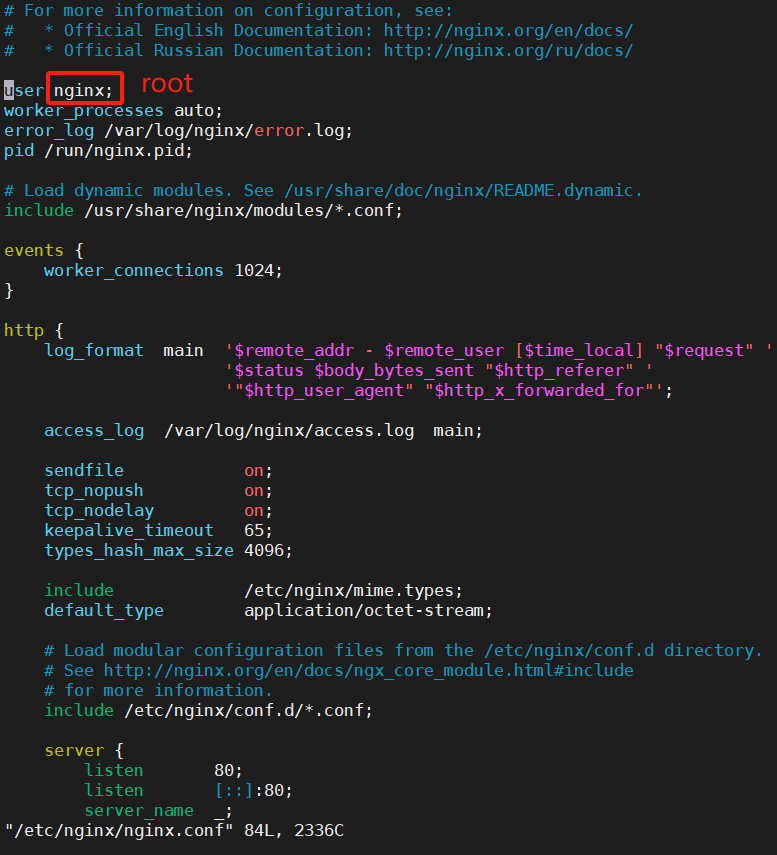
Task: Click the worker_processes directive
Action: [x=84, y=111]
